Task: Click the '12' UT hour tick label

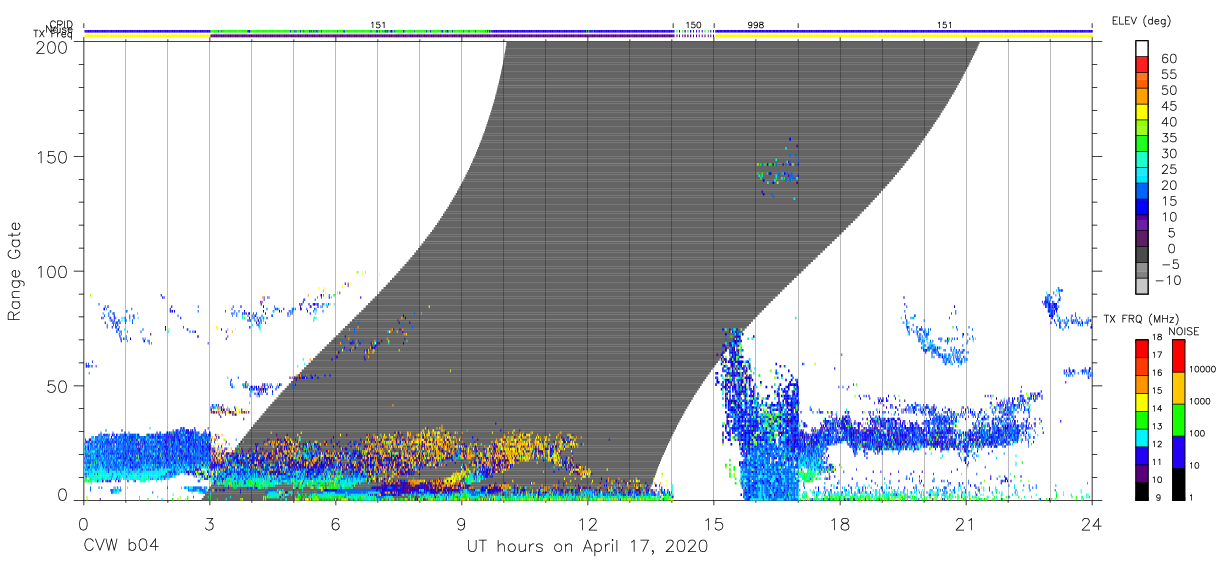Action: [x=588, y=523]
